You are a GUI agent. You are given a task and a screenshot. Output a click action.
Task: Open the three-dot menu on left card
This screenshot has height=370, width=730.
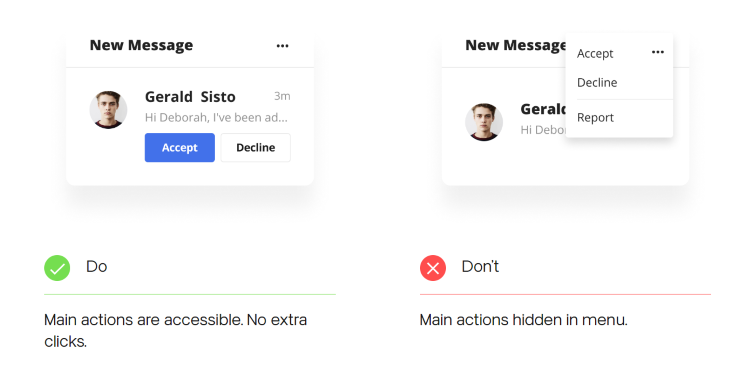[x=282, y=46]
